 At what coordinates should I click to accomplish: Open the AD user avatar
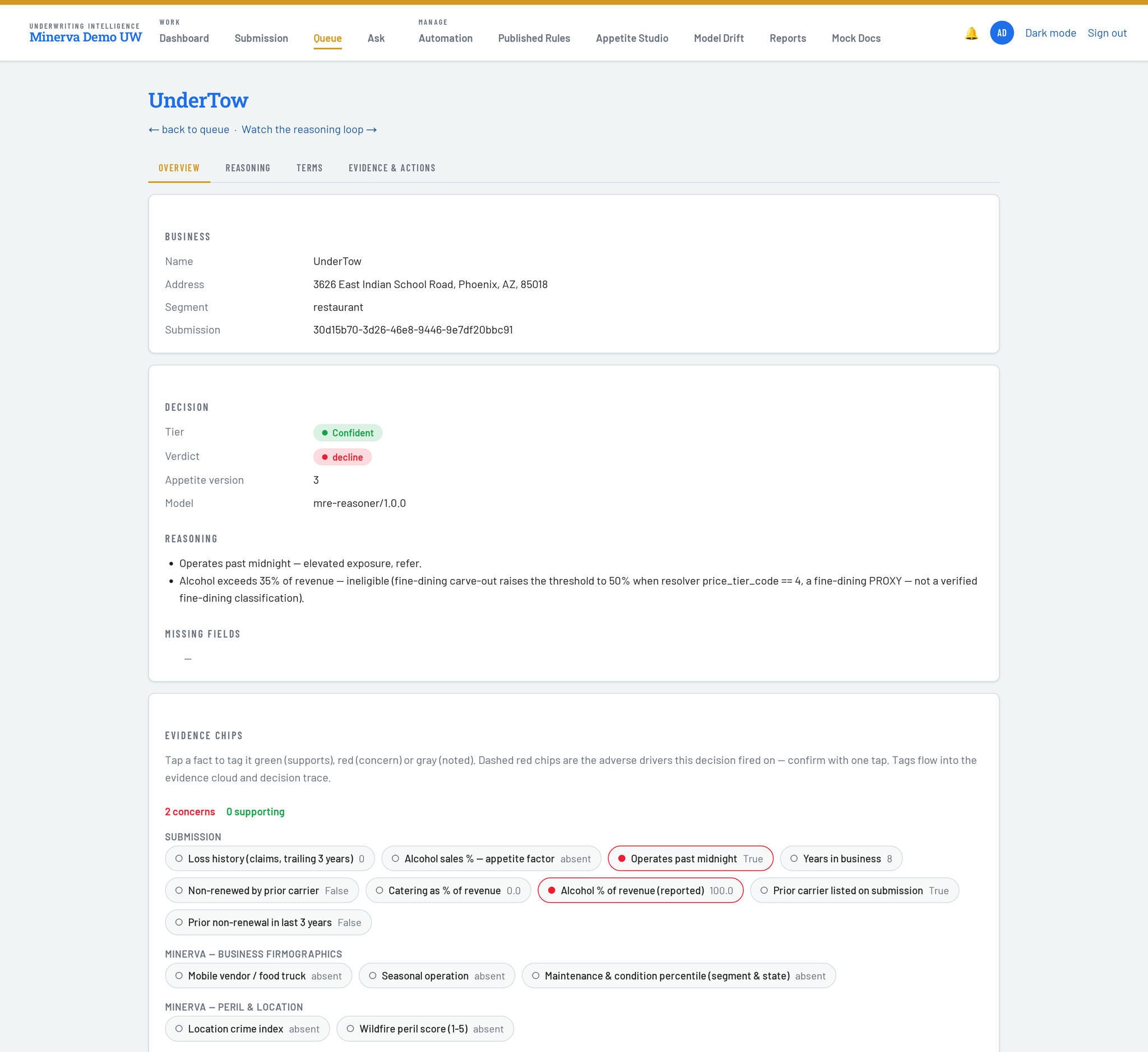pos(1002,33)
